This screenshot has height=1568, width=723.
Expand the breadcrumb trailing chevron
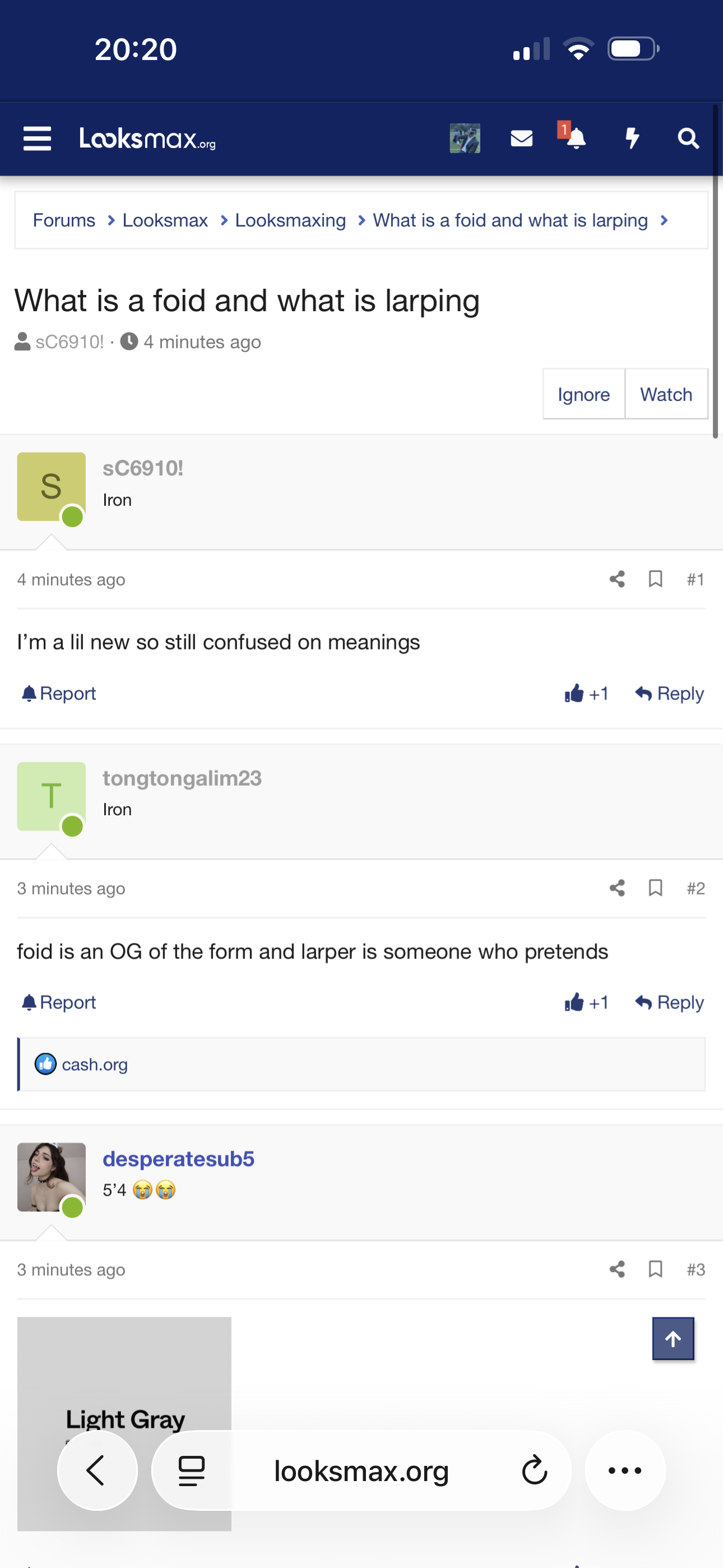coord(665,220)
